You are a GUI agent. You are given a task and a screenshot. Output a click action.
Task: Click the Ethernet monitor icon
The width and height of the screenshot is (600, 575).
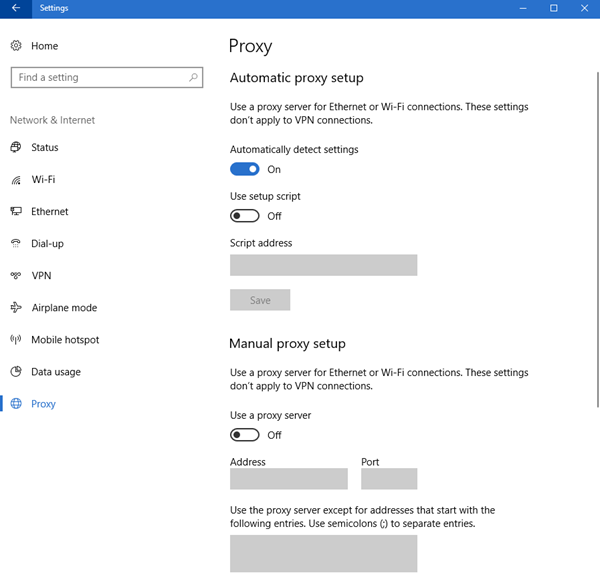click(16, 212)
